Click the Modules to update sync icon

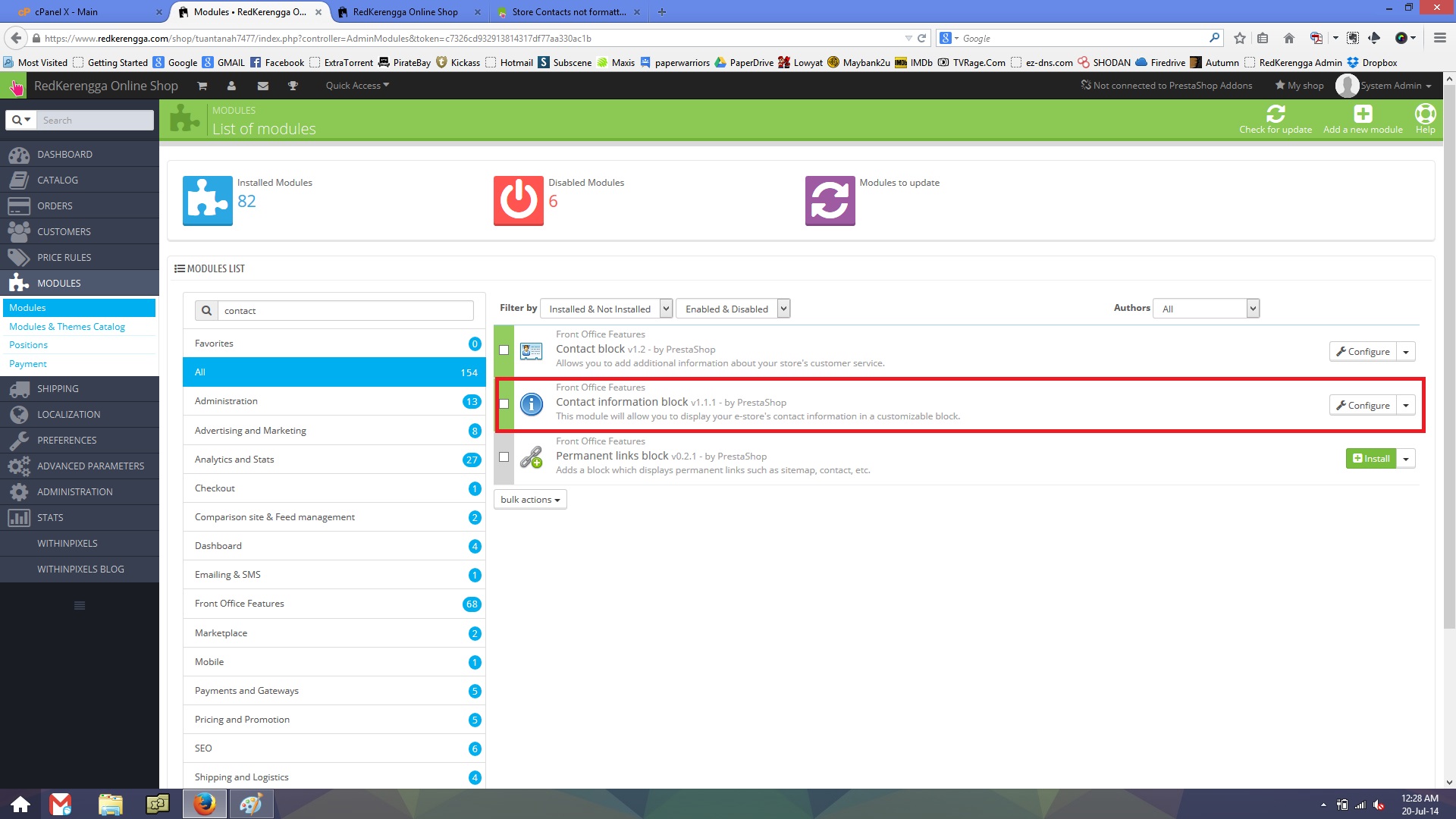pyautogui.click(x=830, y=200)
